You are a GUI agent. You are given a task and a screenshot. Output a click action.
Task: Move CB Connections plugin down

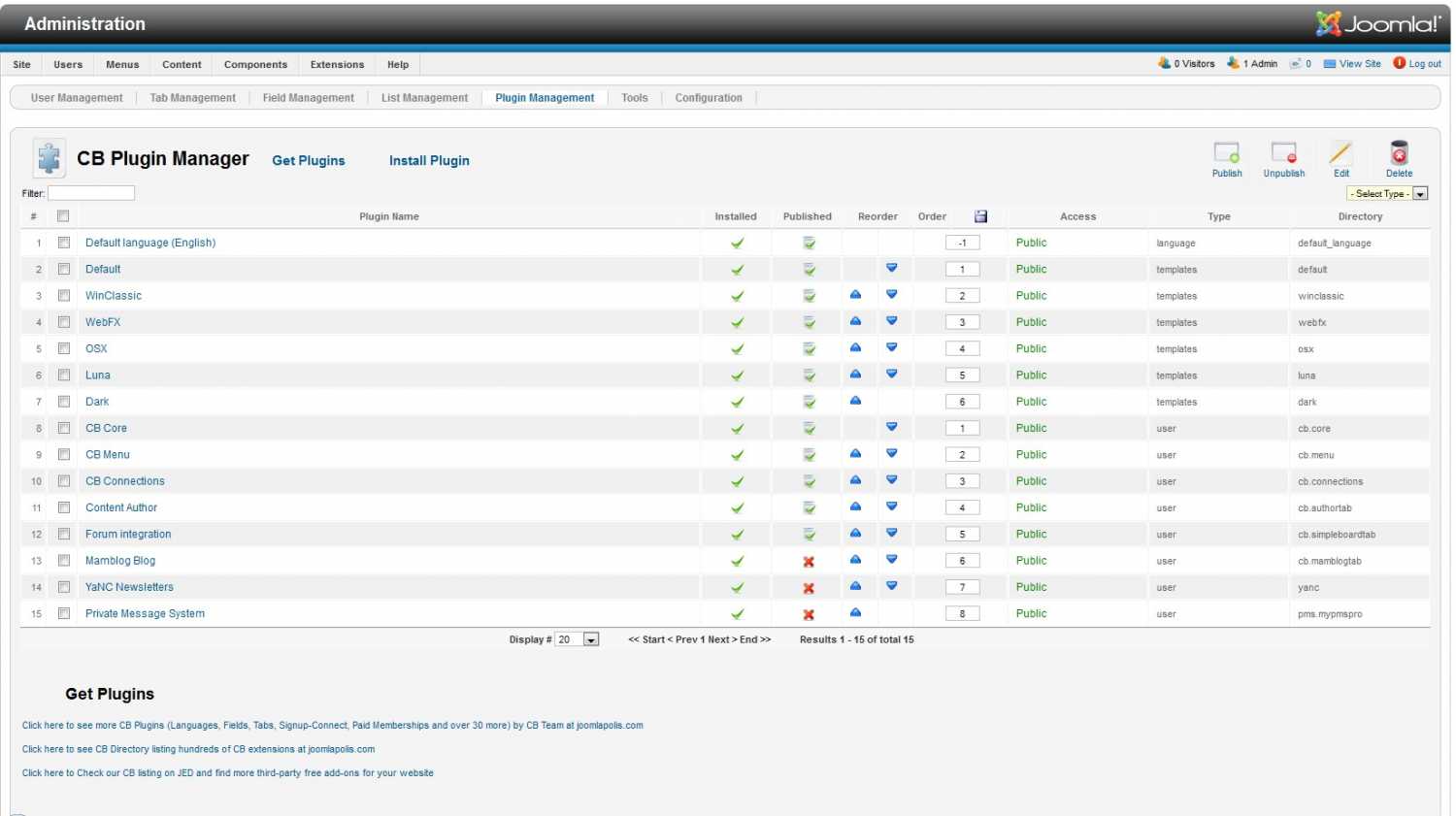(891, 480)
